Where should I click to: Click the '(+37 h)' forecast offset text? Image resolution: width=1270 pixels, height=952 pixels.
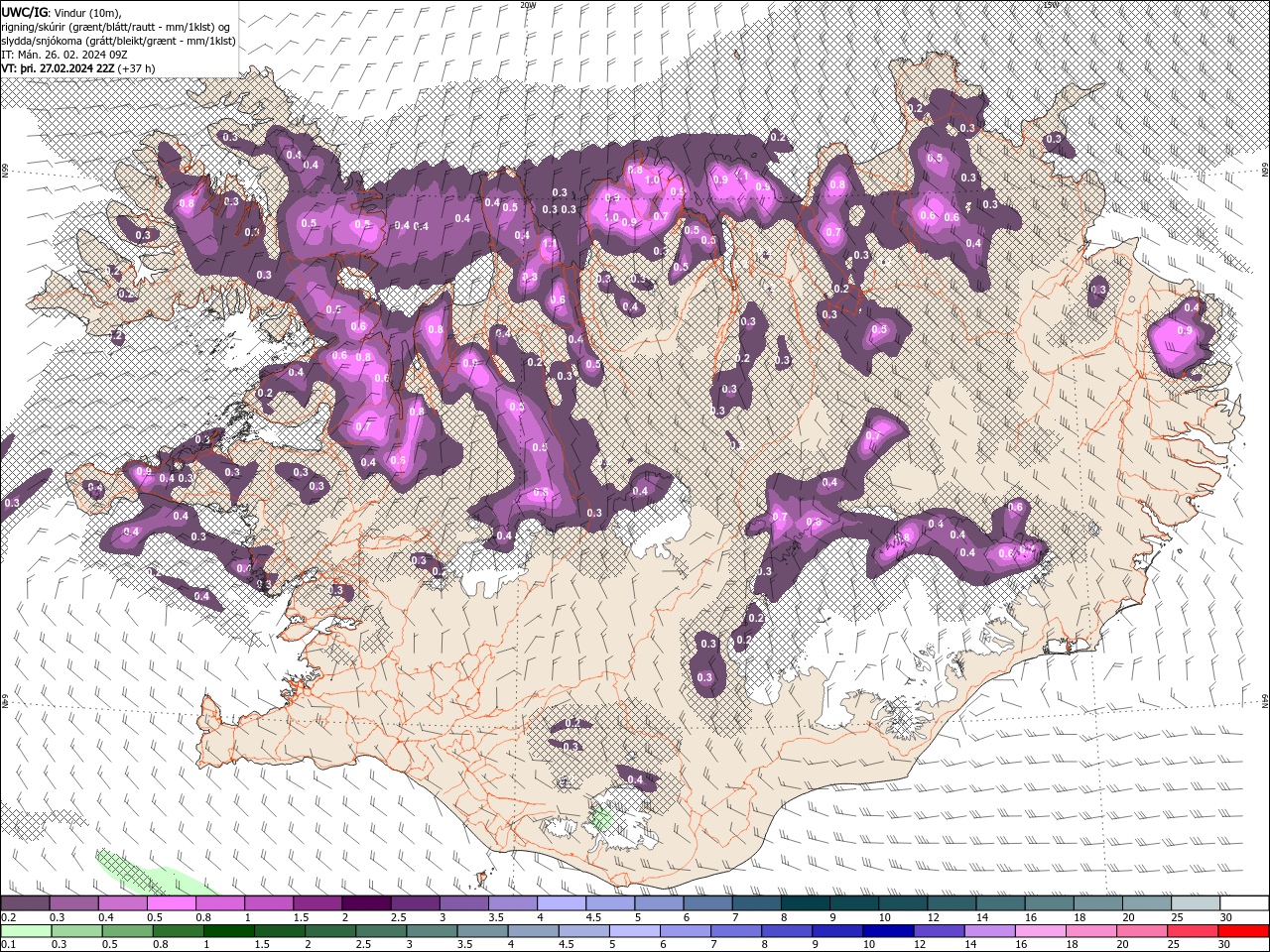point(136,68)
